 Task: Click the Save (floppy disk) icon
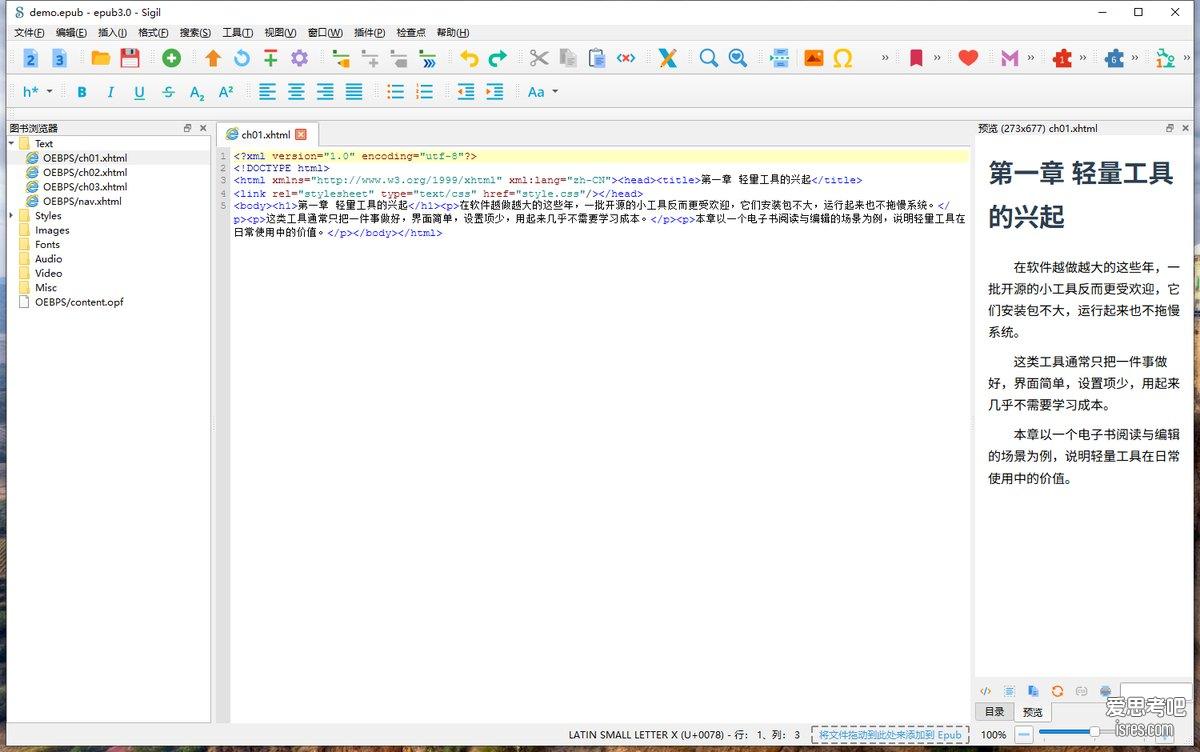point(130,58)
